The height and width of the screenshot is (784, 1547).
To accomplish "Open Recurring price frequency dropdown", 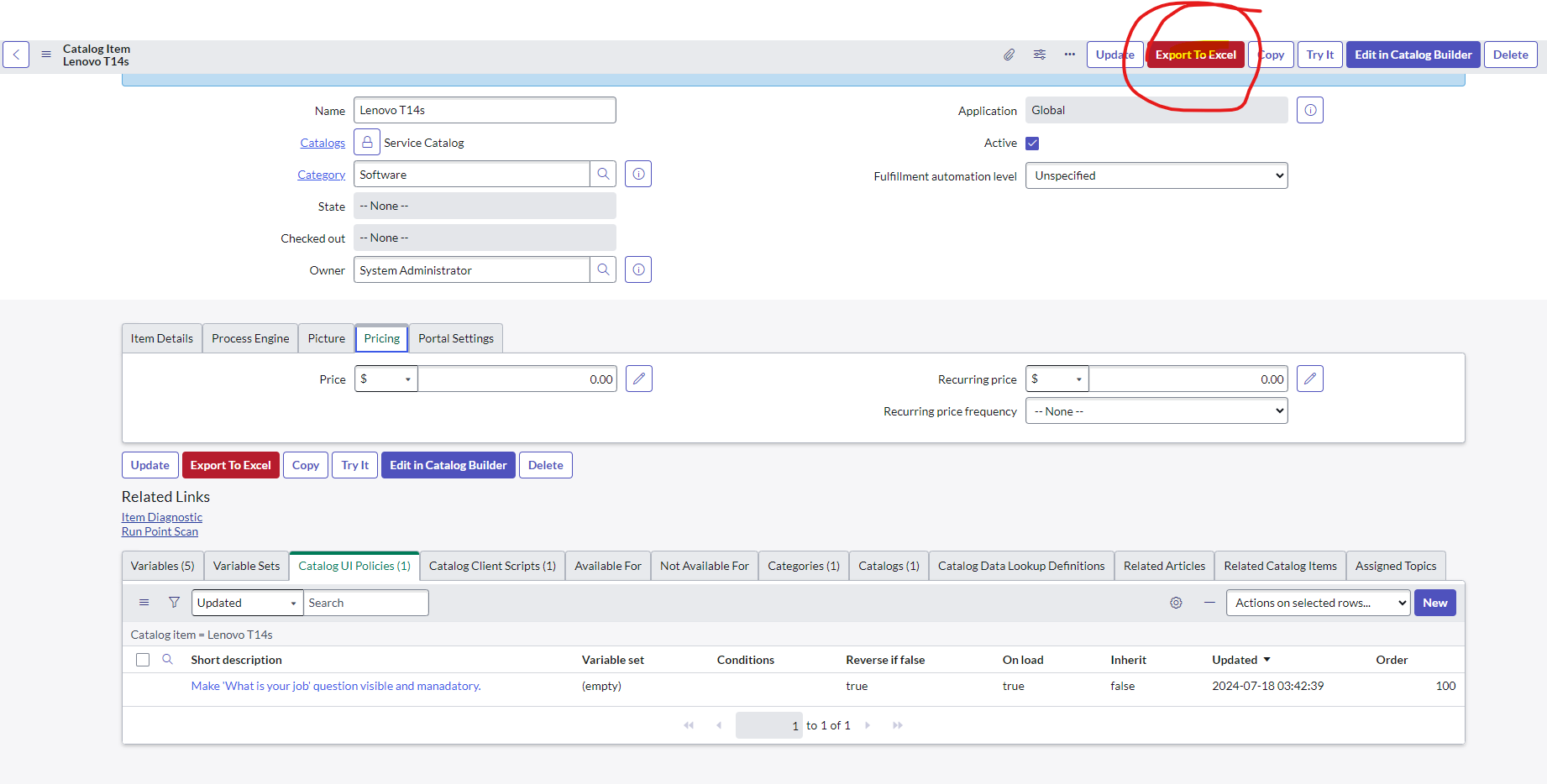I will (1156, 411).
